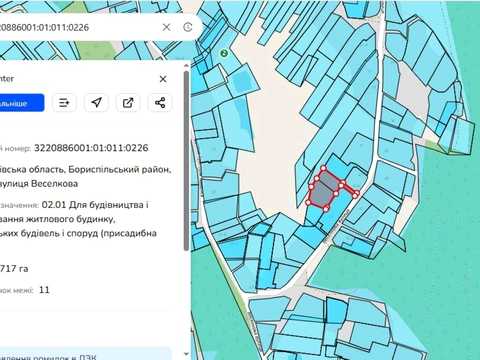480x360 pixels.
Task: Close the parcel info panel
Action: click(163, 79)
